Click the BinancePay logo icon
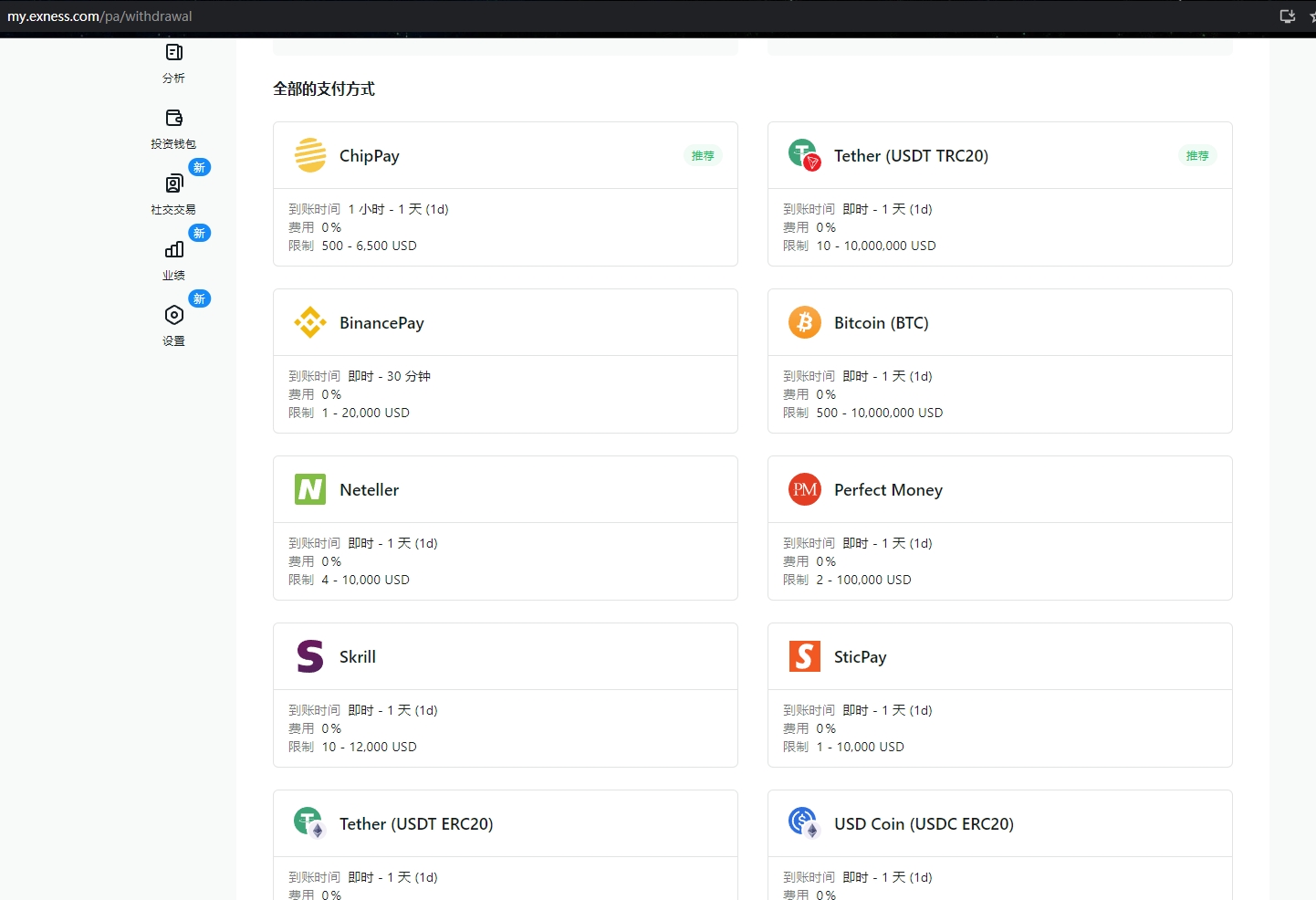This screenshot has height=900, width=1316. [310, 322]
